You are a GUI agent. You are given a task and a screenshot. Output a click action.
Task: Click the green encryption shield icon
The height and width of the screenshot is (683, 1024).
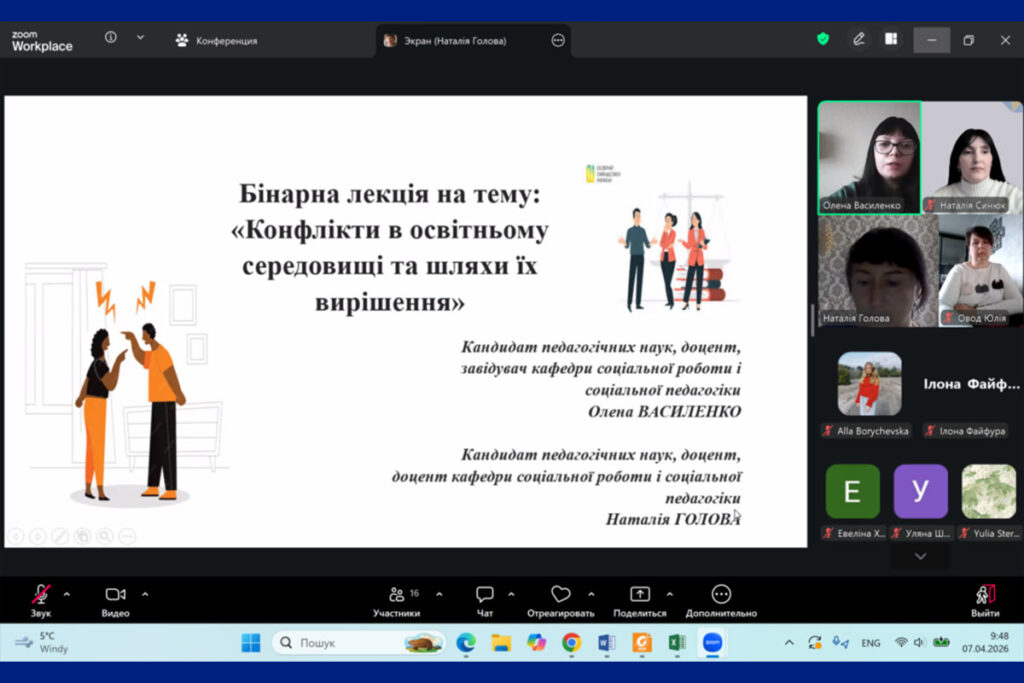[823, 39]
